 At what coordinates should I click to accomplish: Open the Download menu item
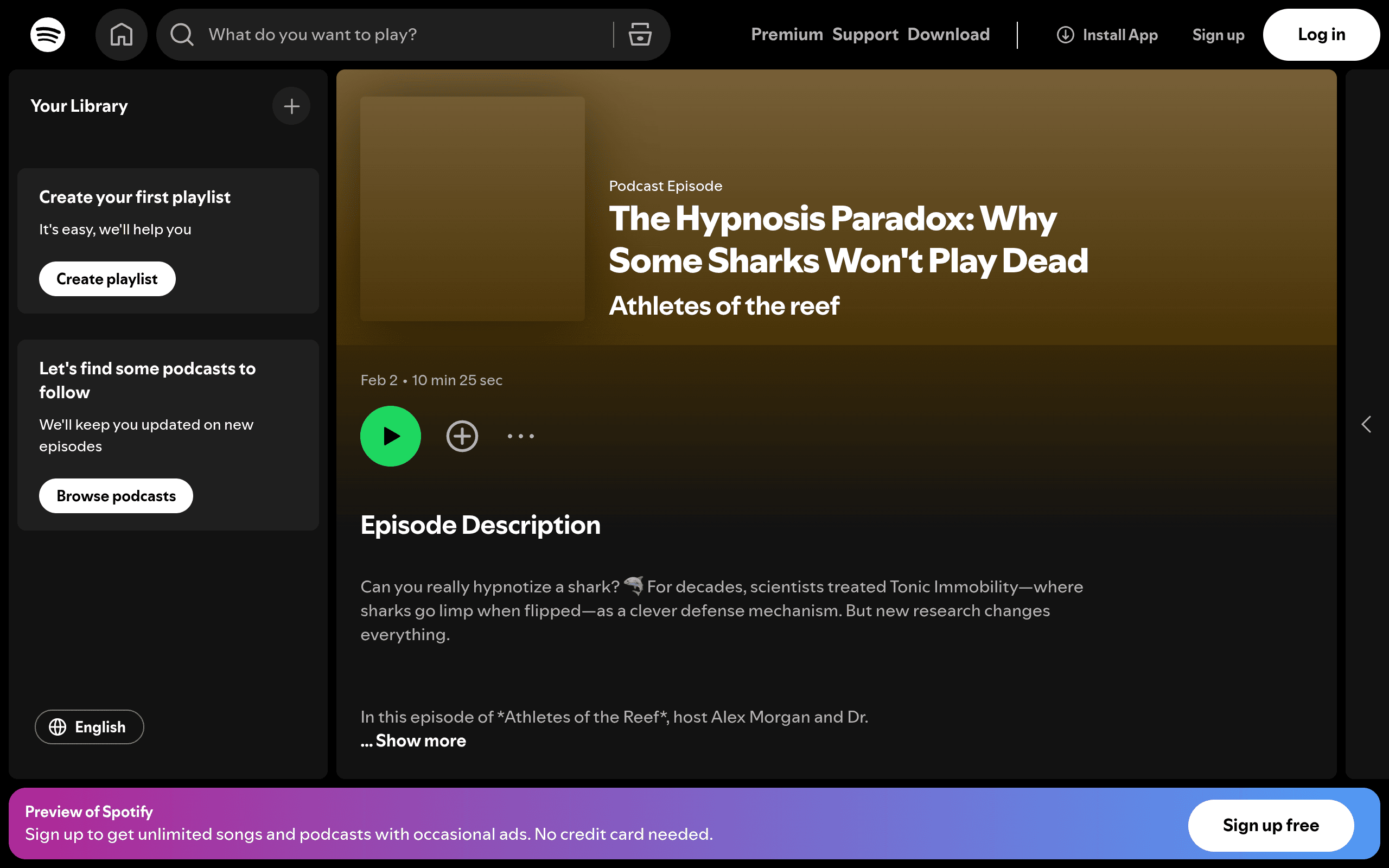click(x=948, y=34)
